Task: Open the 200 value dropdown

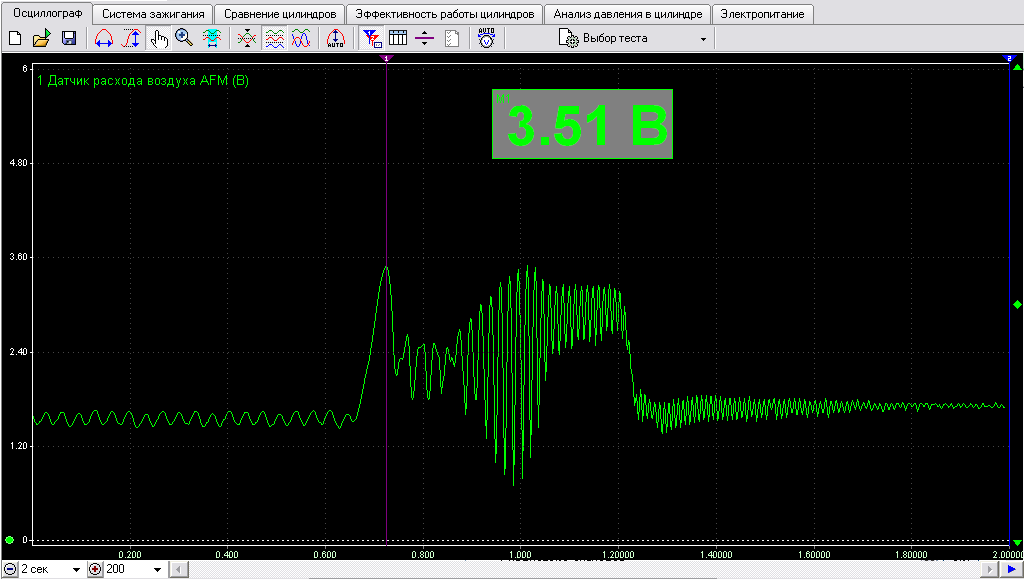Action: point(157,570)
